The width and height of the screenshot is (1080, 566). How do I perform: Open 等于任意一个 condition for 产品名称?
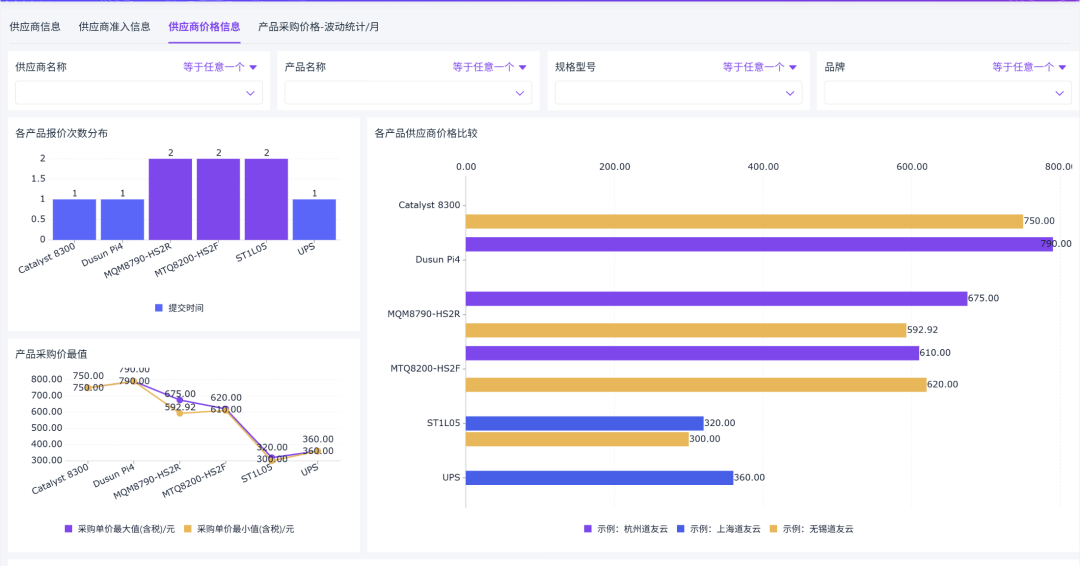pos(489,67)
